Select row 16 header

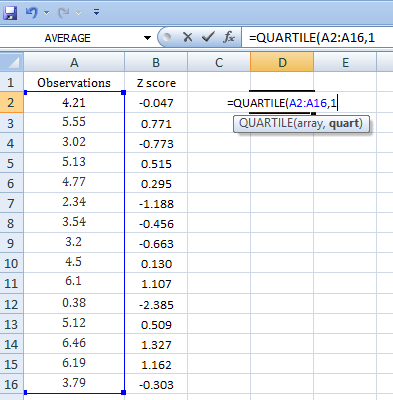pos(12,384)
